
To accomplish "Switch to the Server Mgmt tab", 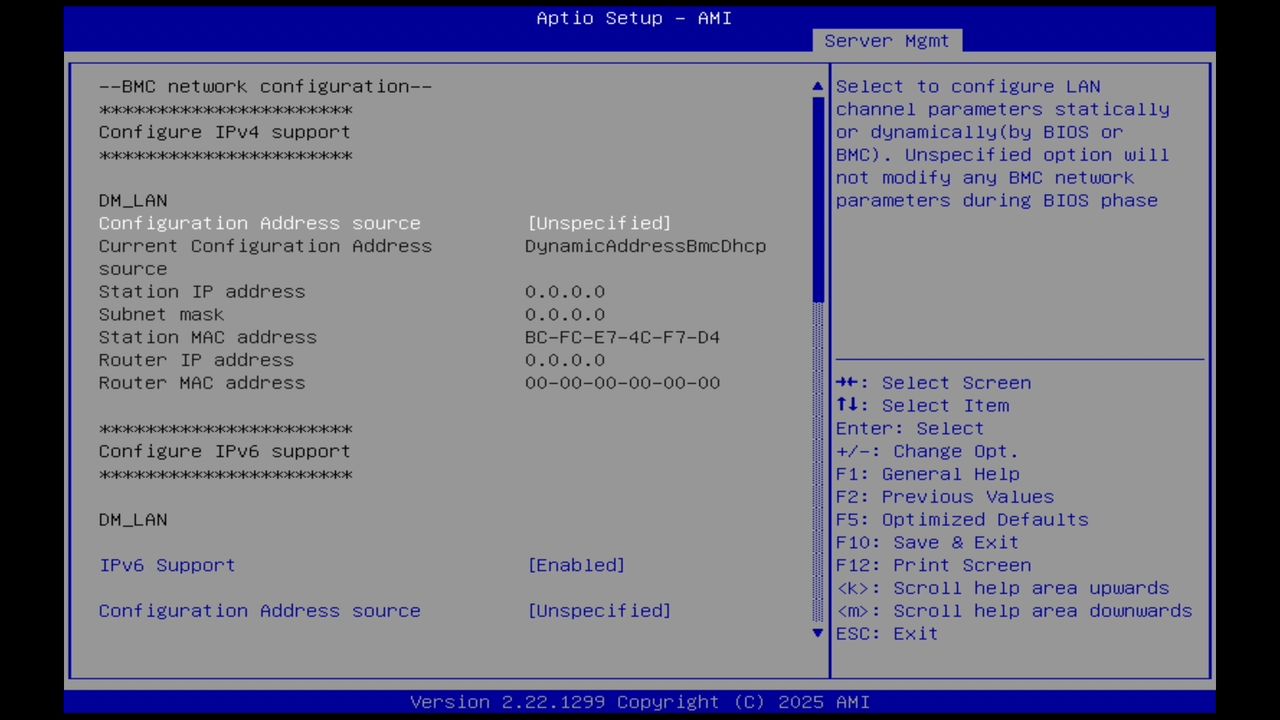I will point(886,40).
